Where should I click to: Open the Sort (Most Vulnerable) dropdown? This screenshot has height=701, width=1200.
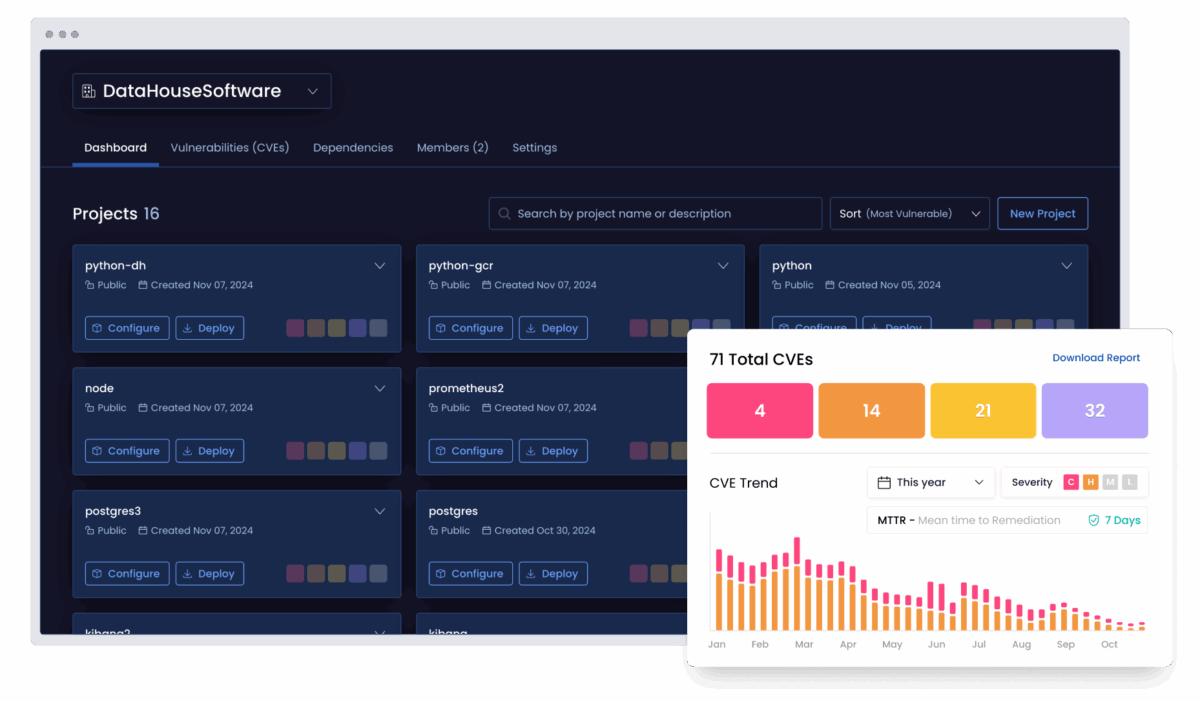909,214
